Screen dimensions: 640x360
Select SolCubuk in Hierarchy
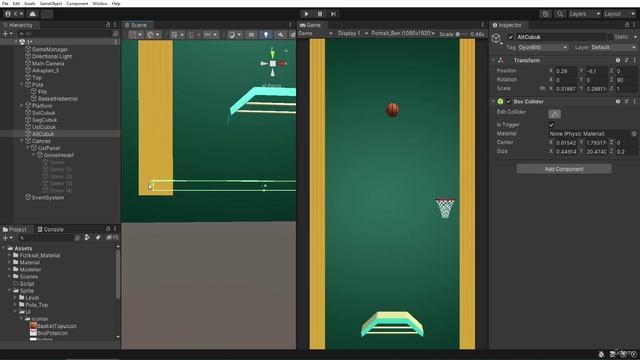point(44,113)
